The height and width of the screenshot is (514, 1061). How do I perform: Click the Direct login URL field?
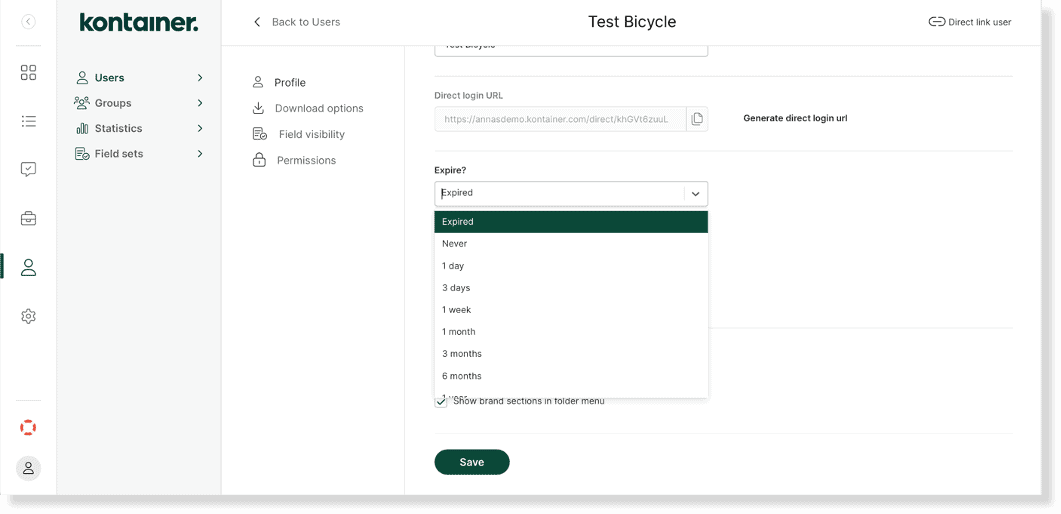560,119
